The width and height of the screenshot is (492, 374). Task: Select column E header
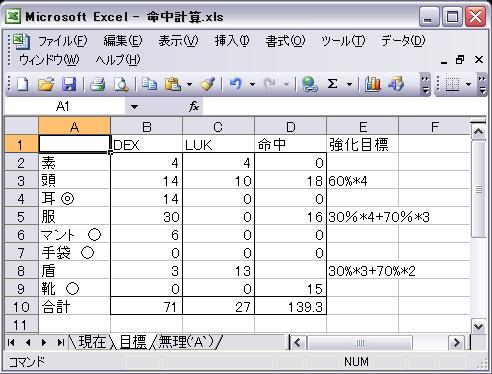tap(363, 127)
